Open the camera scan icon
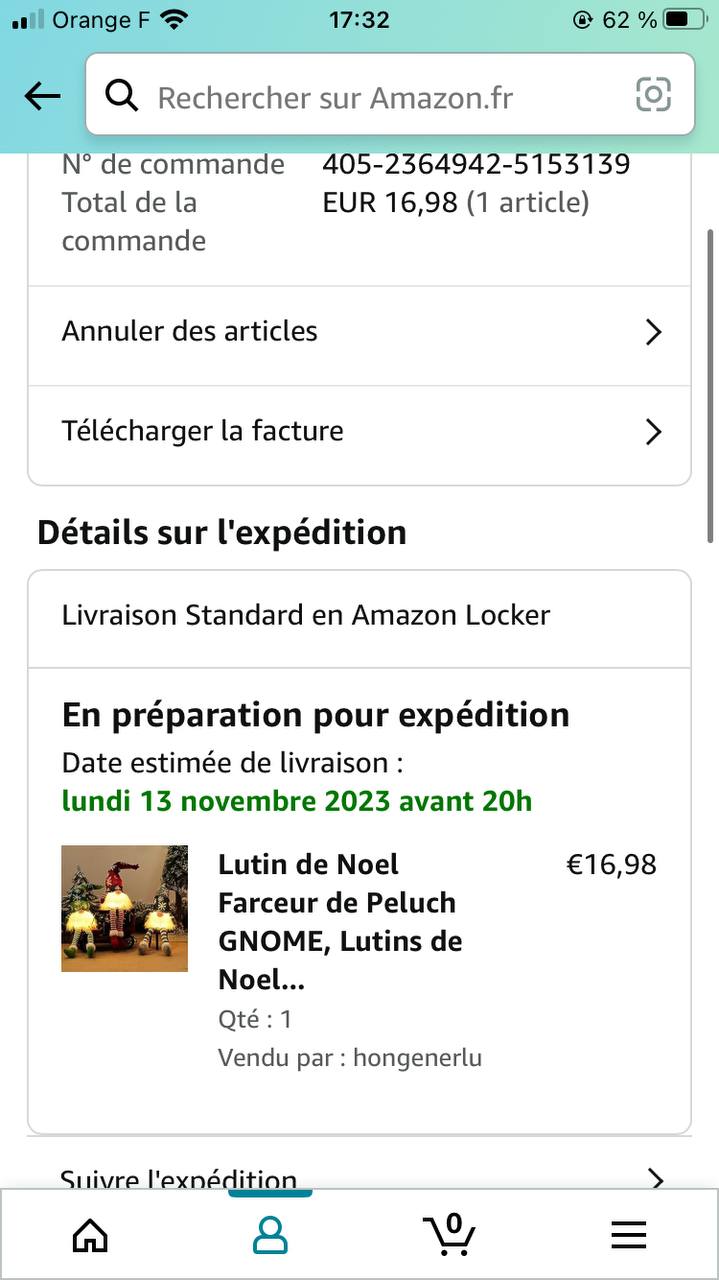The height and width of the screenshot is (1280, 719). tap(653, 95)
